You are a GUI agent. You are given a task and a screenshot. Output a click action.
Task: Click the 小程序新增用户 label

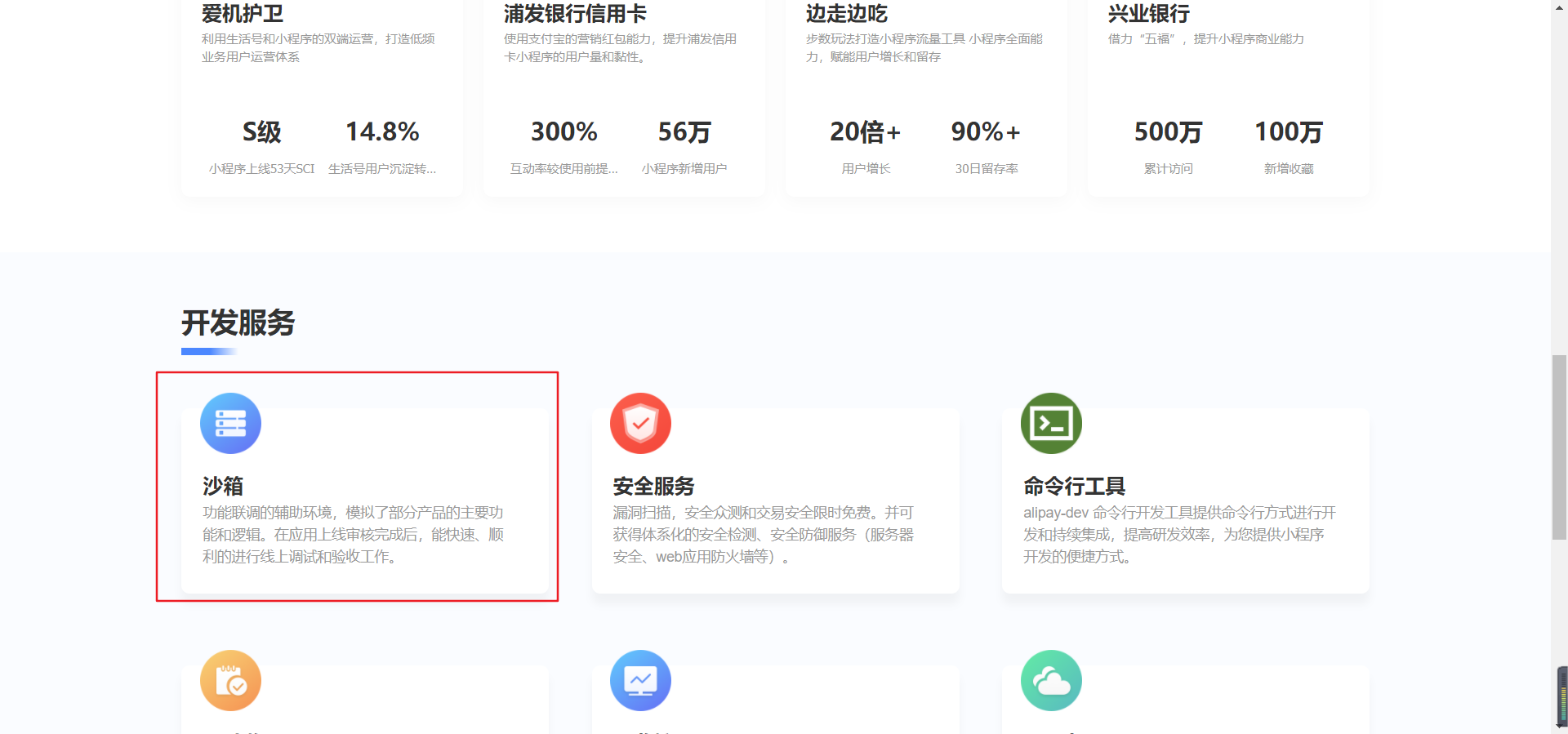tap(684, 168)
